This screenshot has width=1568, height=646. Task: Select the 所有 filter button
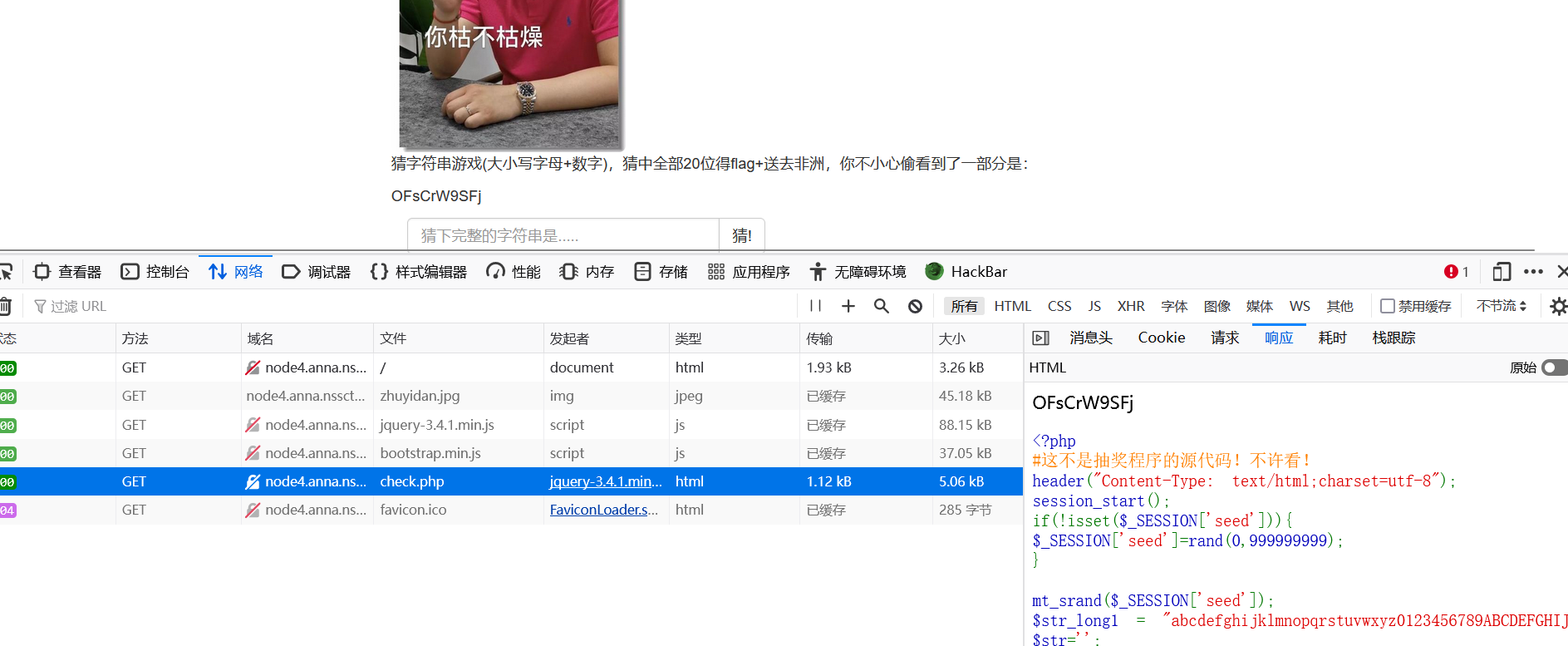(x=964, y=306)
